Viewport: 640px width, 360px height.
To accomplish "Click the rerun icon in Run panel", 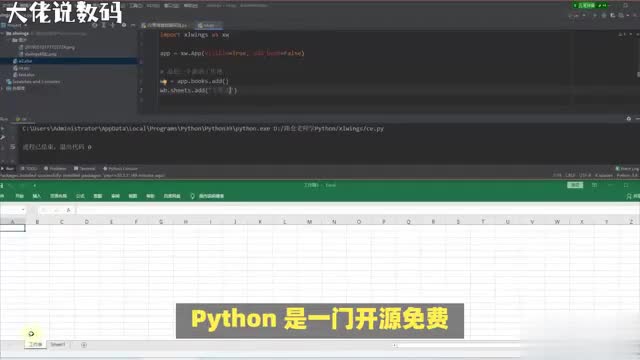I will pos(3,129).
